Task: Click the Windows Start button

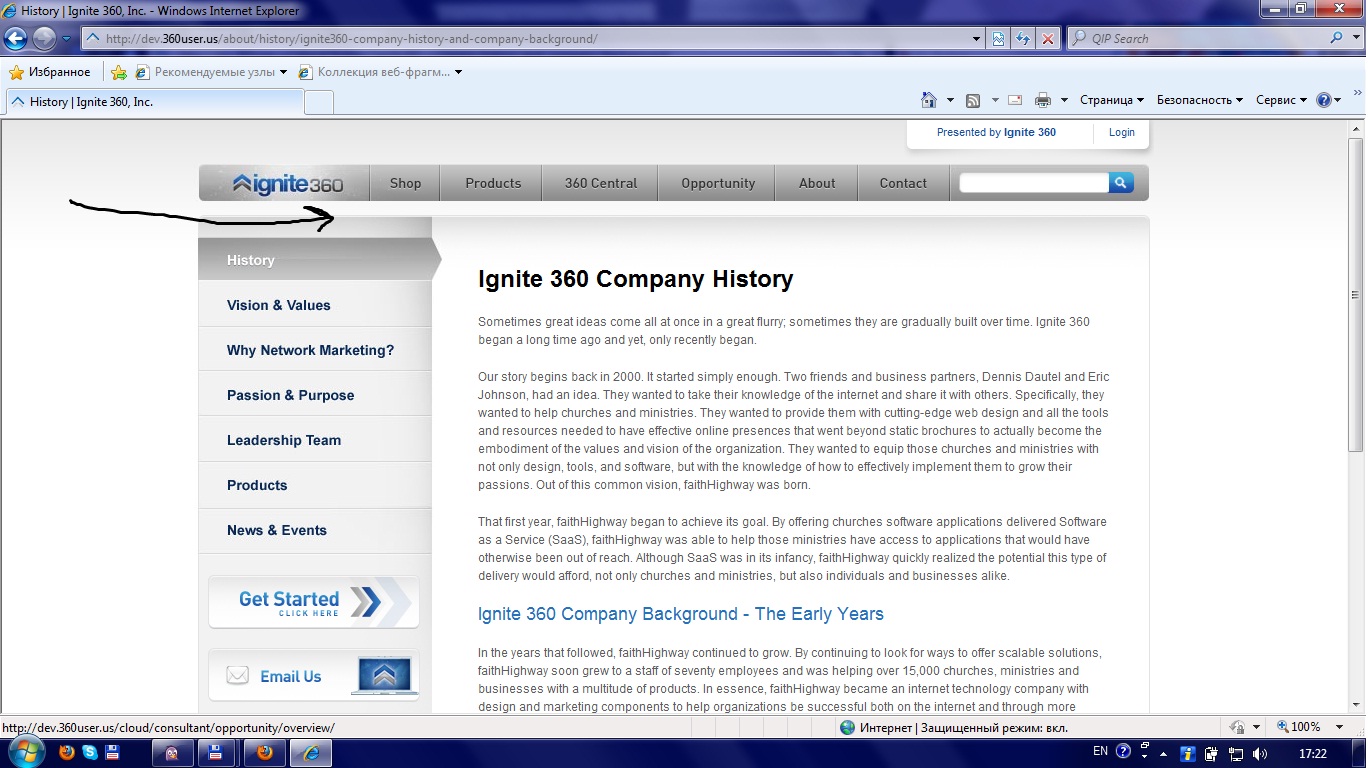Action: pos(24,752)
